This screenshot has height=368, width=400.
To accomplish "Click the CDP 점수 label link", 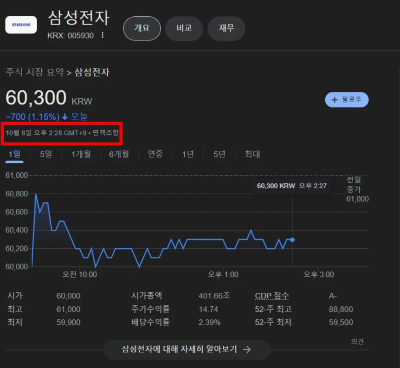I will coord(272,296).
